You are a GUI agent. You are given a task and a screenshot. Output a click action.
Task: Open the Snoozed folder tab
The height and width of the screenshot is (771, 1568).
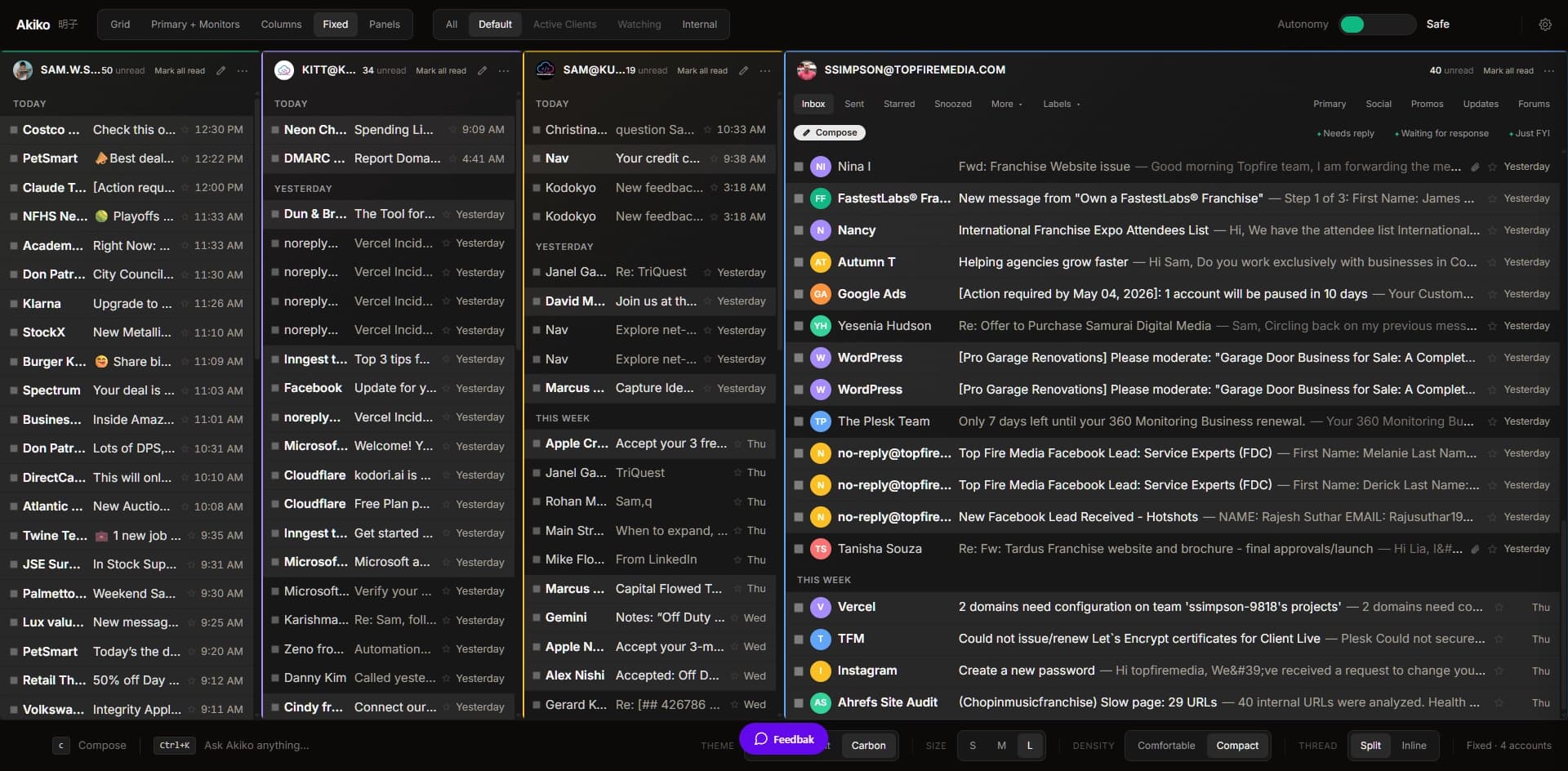pyautogui.click(x=953, y=104)
